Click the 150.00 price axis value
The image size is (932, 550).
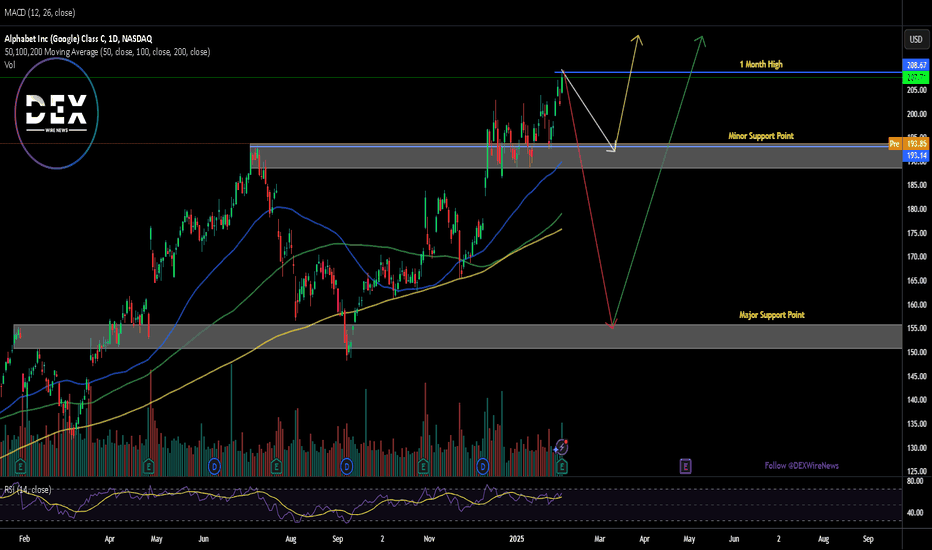tap(916, 353)
